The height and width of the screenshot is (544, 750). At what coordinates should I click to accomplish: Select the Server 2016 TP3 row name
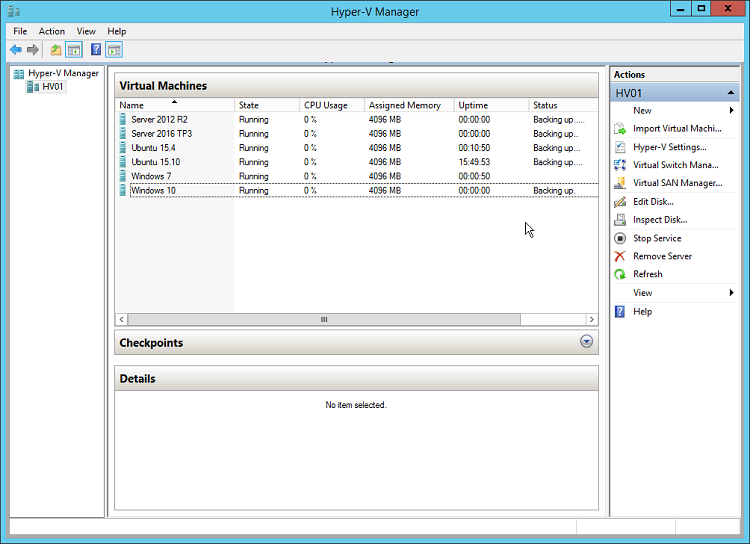(162, 133)
